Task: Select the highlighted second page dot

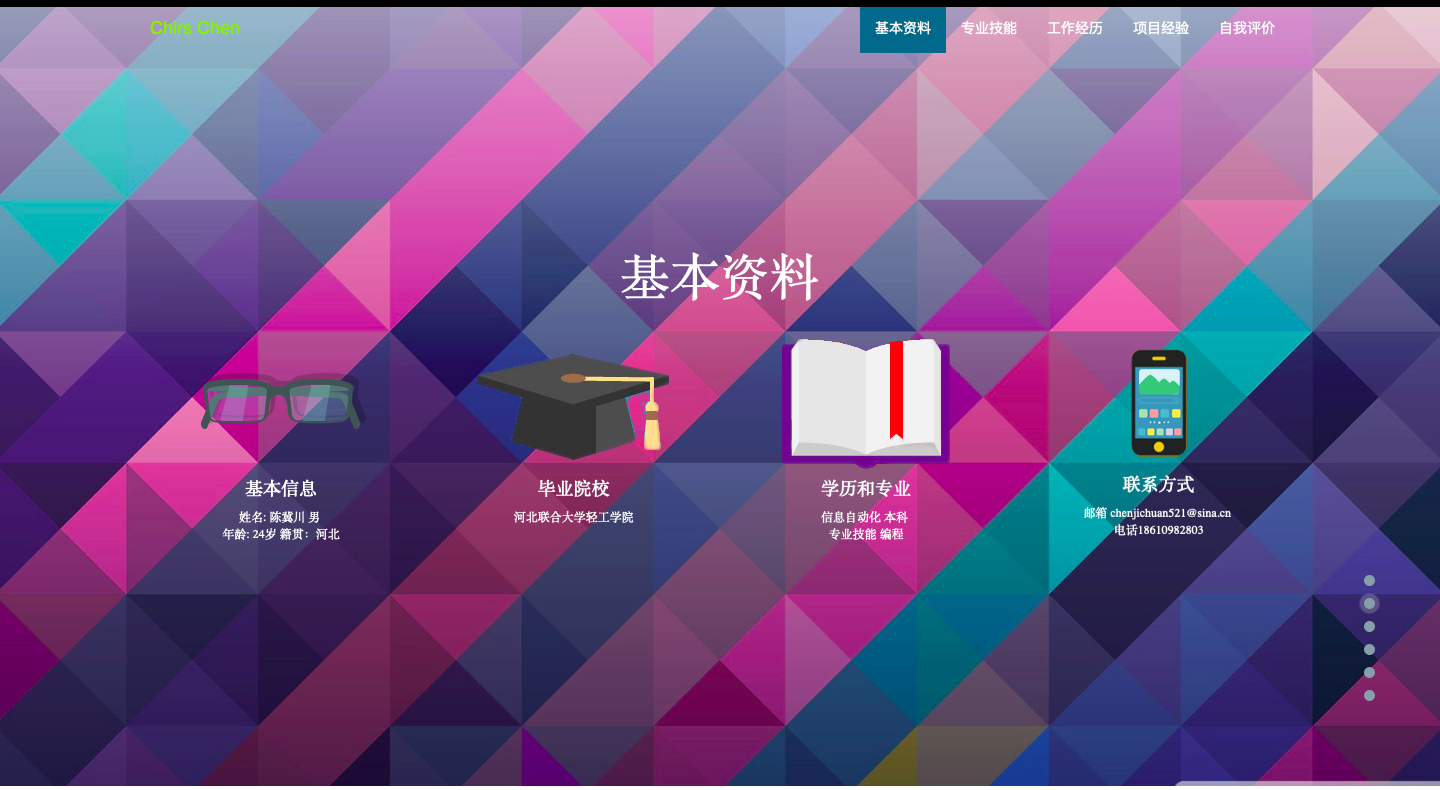Action: [1369, 604]
